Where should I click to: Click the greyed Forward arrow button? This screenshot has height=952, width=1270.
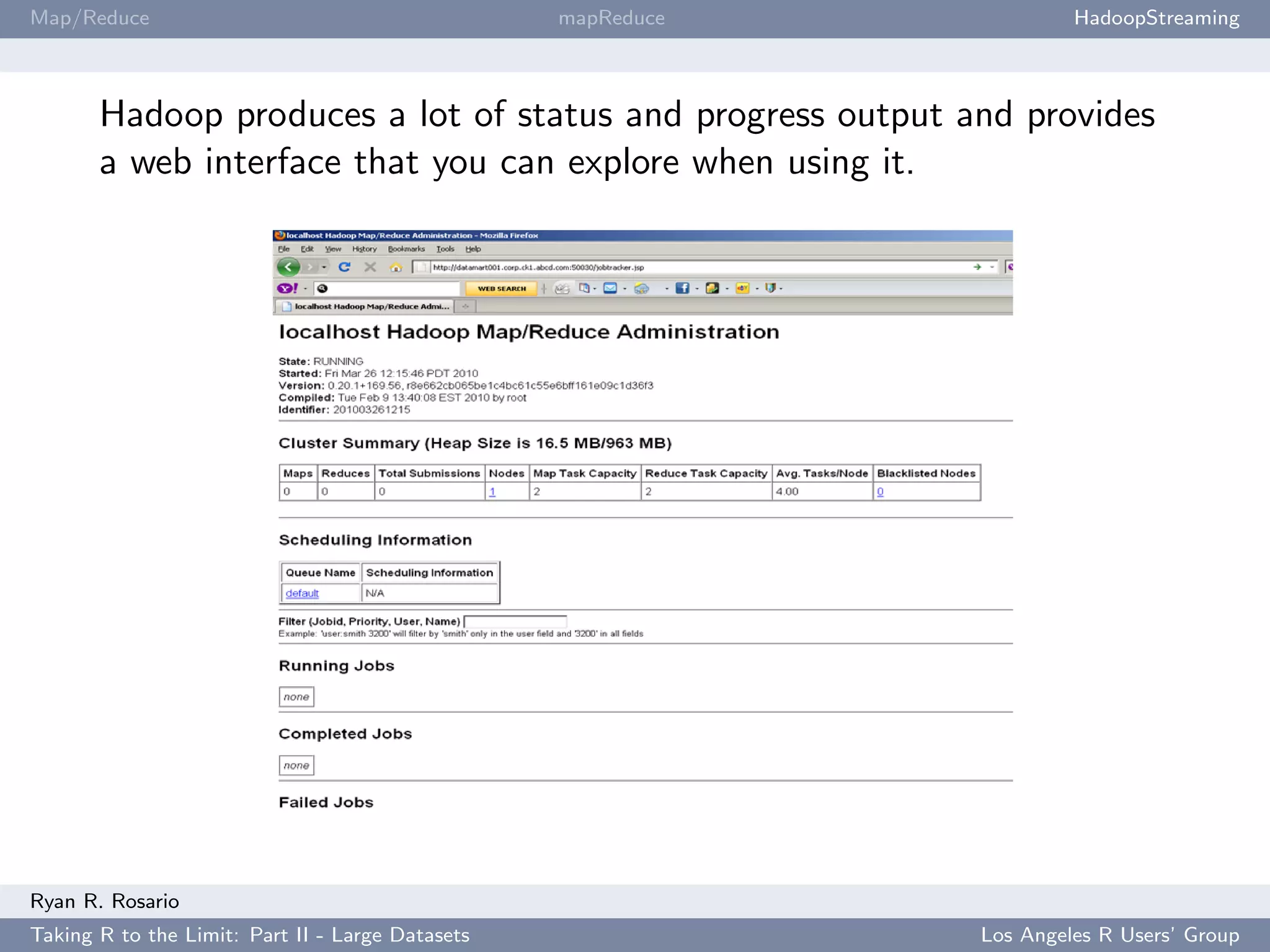point(310,267)
